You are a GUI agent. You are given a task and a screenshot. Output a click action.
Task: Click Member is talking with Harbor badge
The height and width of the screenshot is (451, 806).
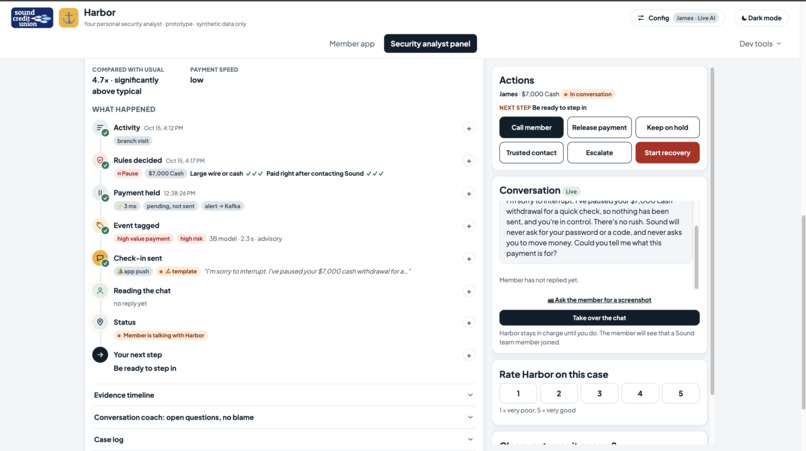(x=160, y=335)
